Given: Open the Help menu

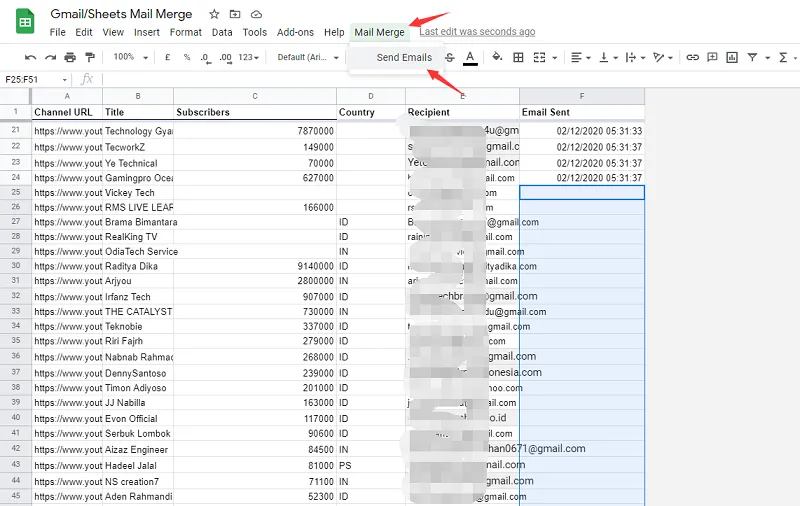Looking at the screenshot, I should pyautogui.click(x=334, y=32).
